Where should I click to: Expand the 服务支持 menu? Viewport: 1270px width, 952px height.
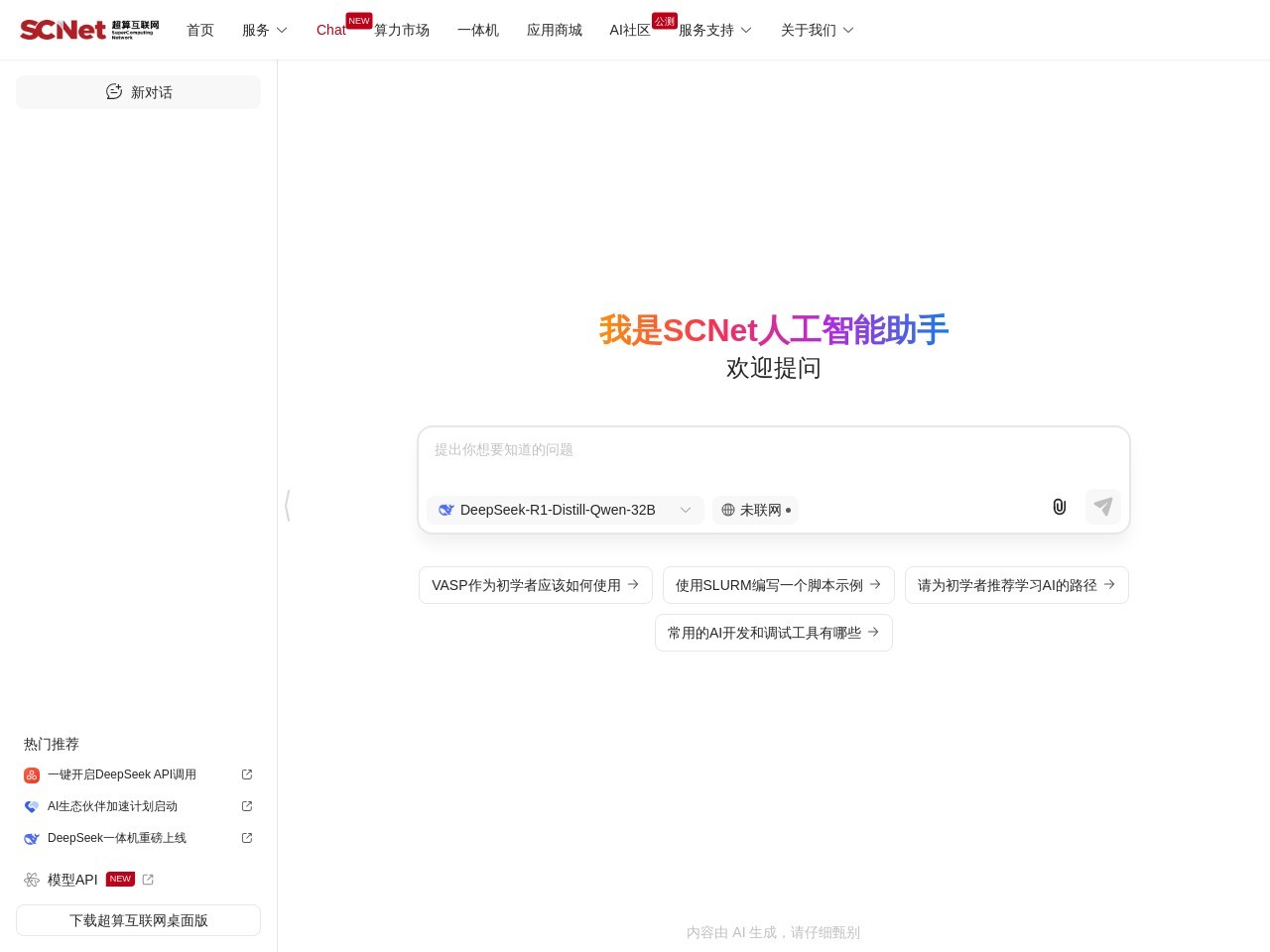(x=715, y=30)
